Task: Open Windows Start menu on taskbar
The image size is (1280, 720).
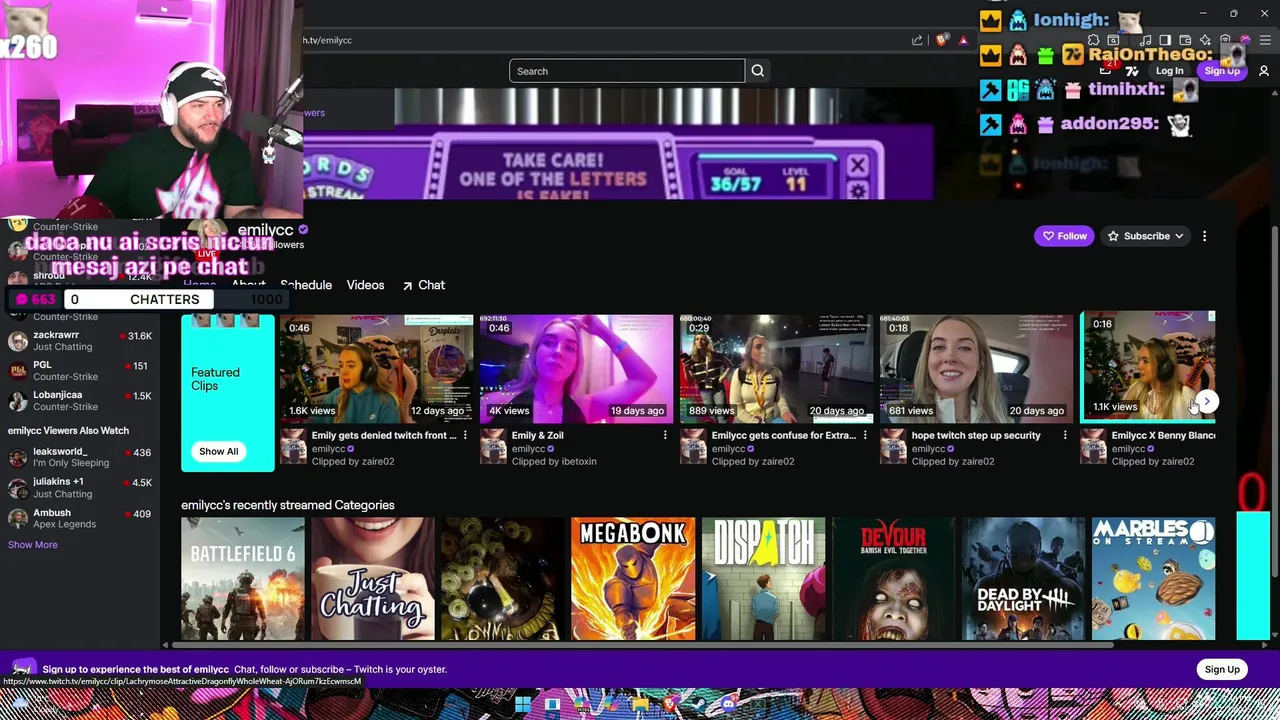Action: (x=522, y=705)
